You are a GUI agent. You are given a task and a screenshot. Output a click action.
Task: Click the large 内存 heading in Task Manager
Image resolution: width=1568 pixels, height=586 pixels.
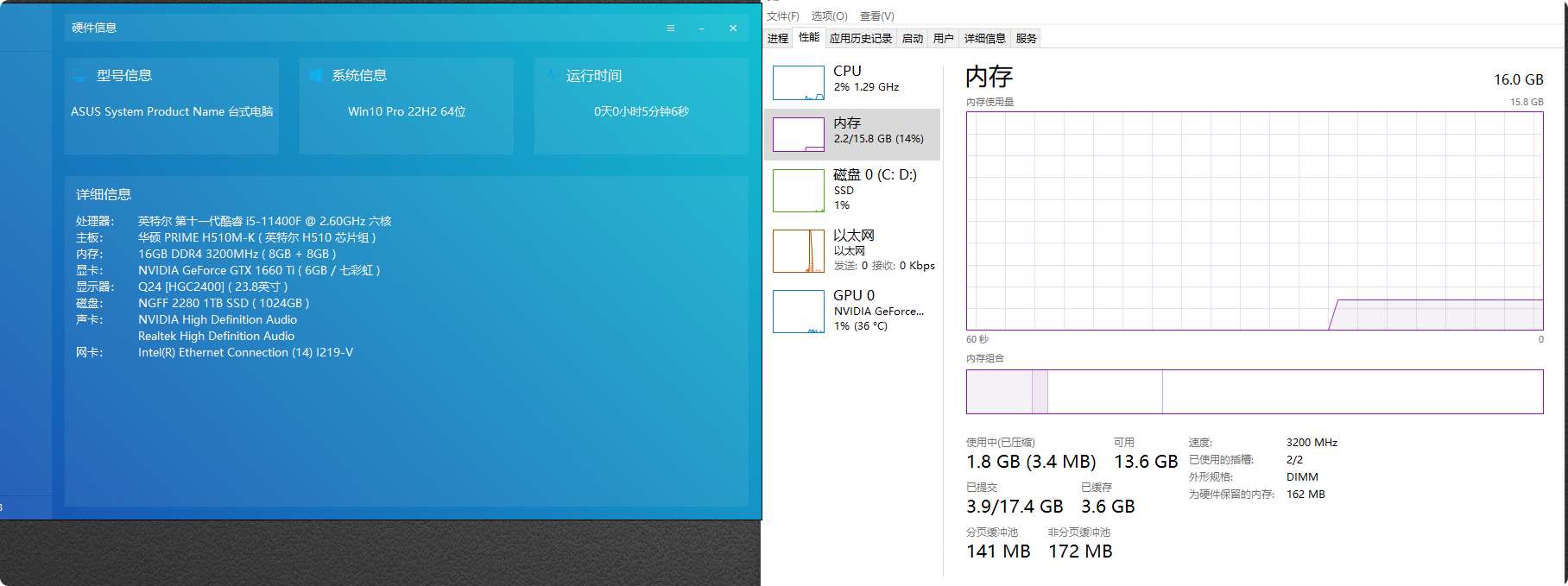coord(989,77)
